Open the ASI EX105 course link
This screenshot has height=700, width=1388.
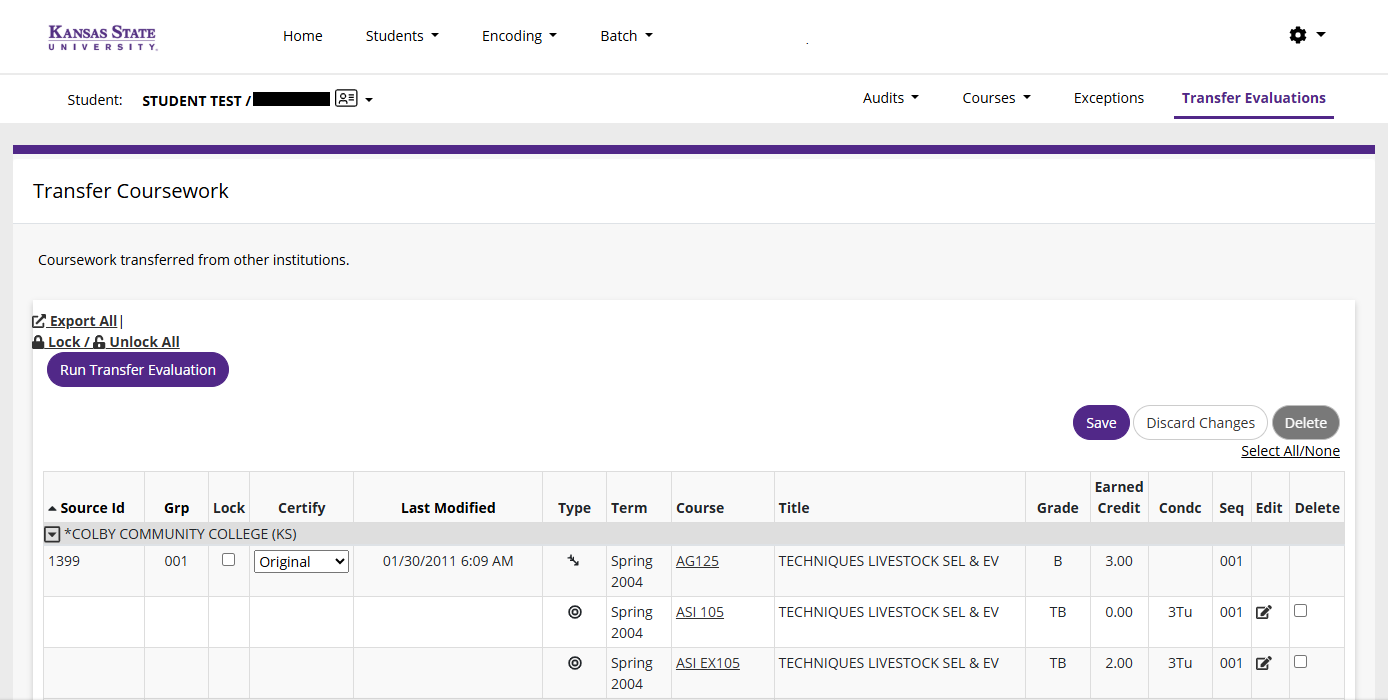[x=708, y=663]
